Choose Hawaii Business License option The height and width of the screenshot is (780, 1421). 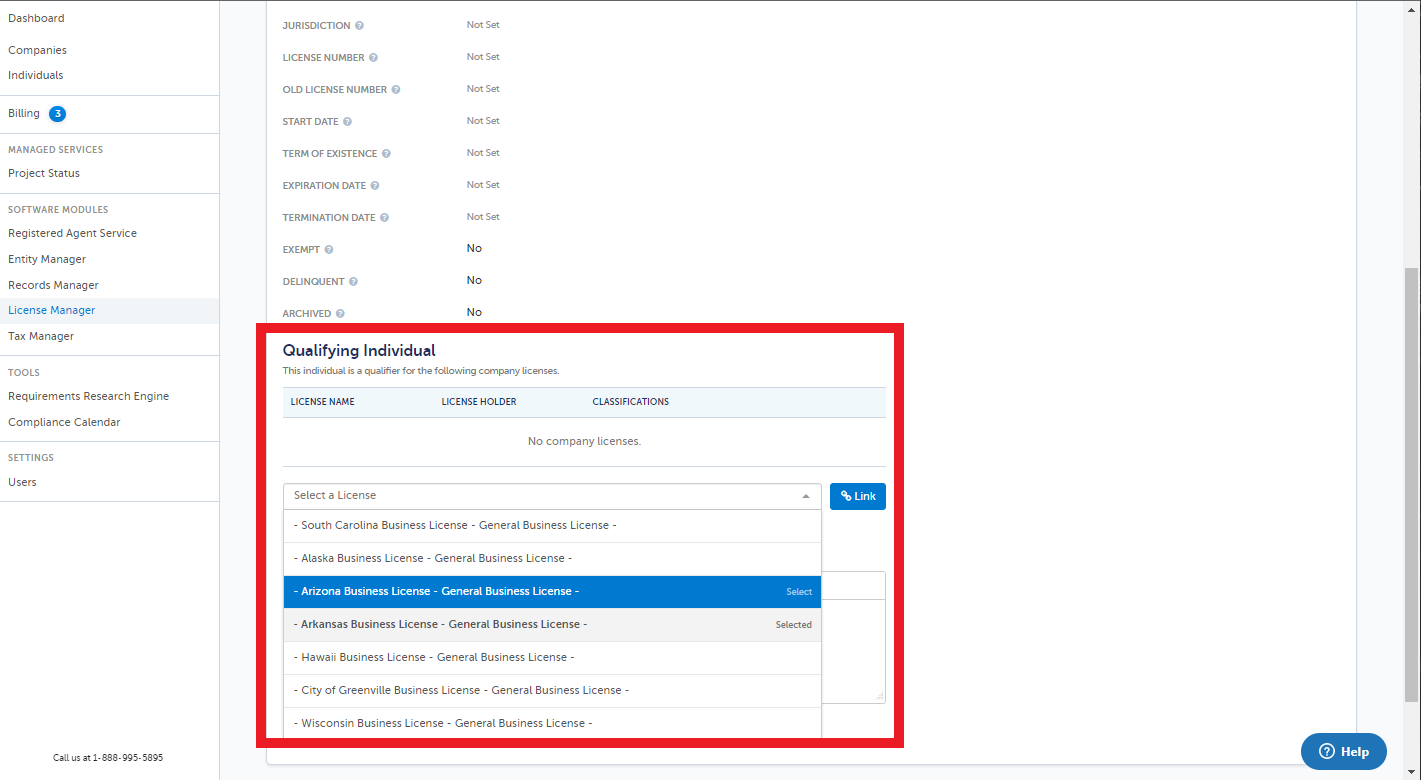[x=552, y=658]
